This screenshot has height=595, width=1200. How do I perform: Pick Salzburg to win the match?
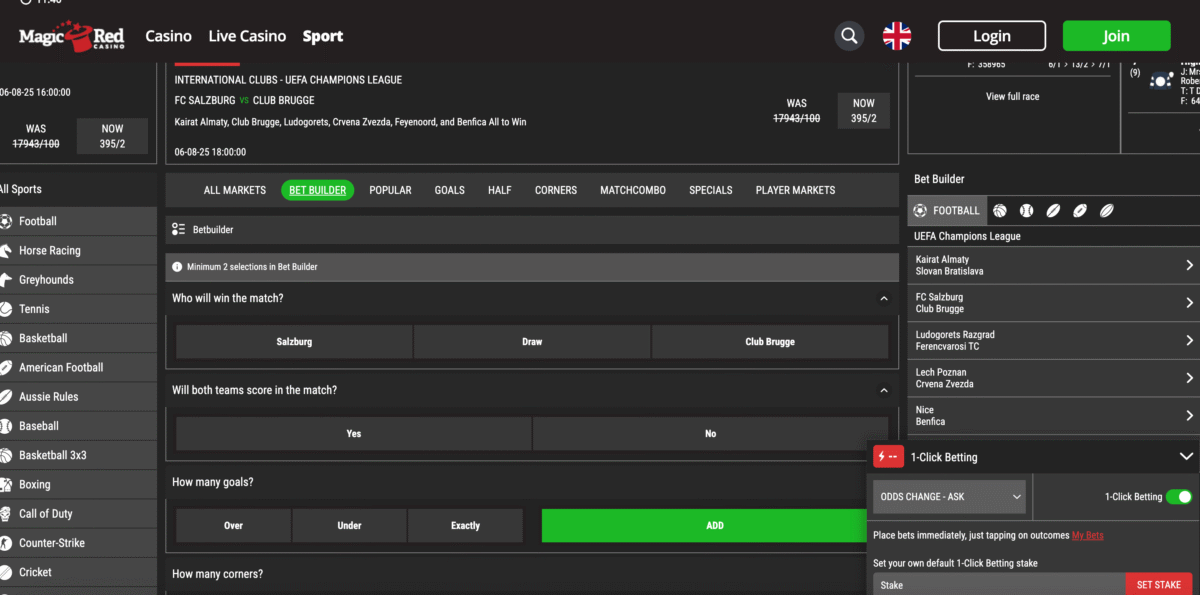pos(294,342)
